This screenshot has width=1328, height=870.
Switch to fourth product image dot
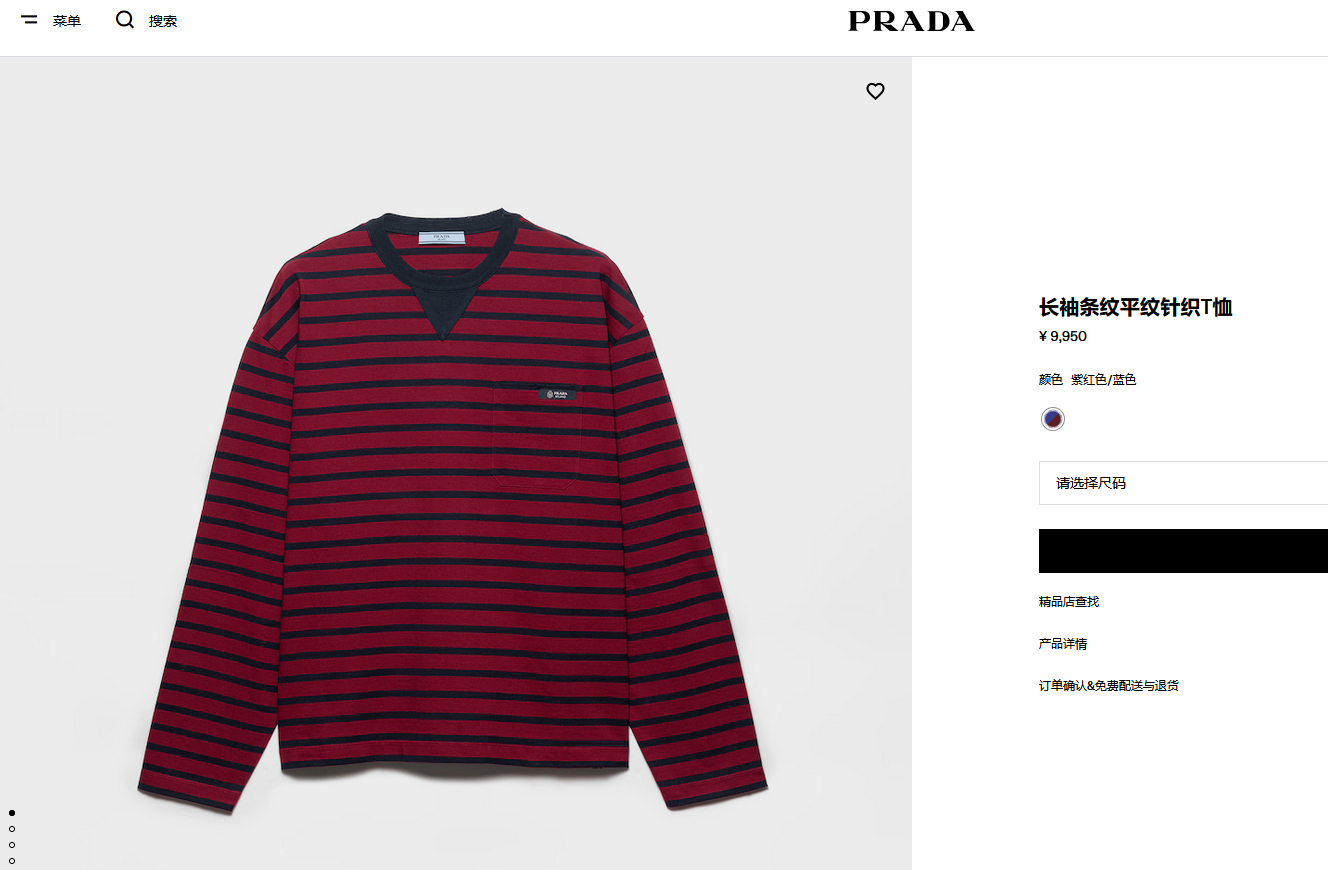pos(12,861)
